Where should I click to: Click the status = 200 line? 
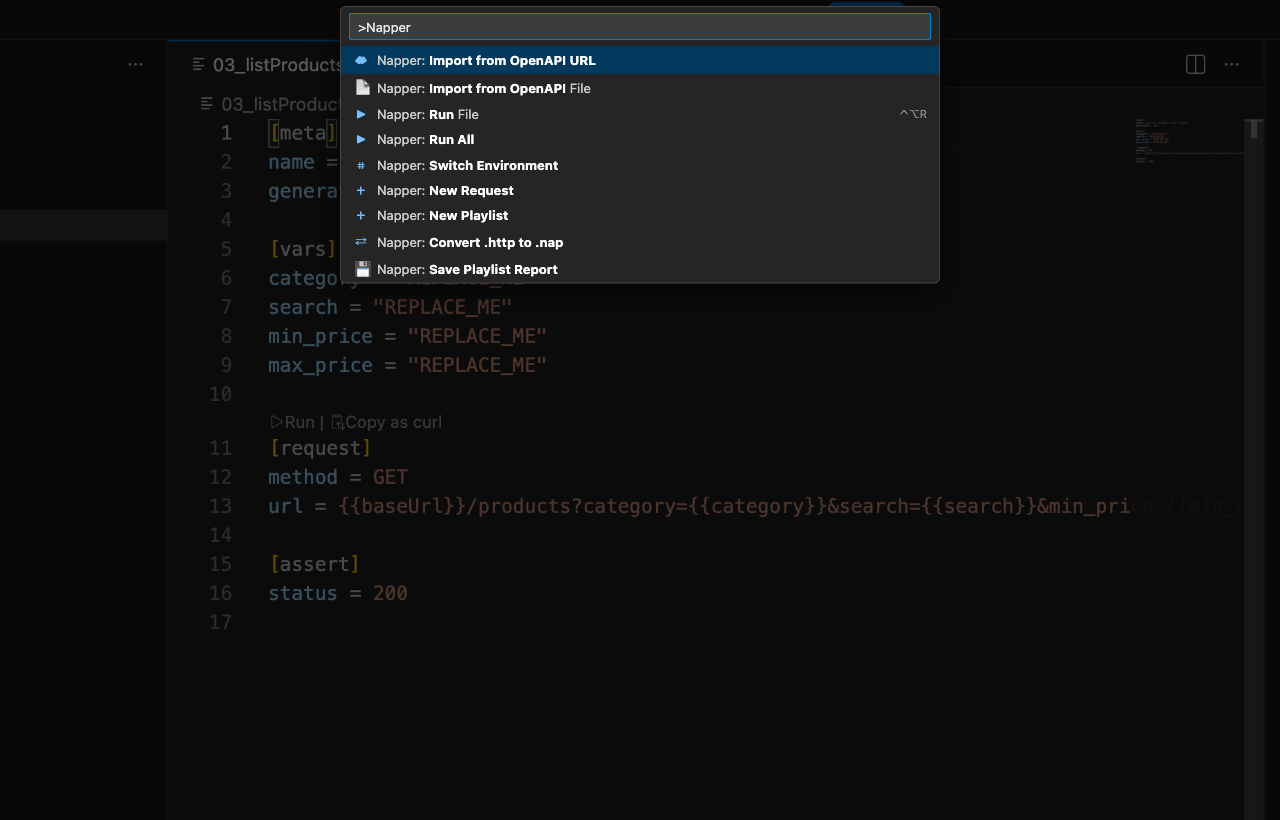[x=338, y=593]
